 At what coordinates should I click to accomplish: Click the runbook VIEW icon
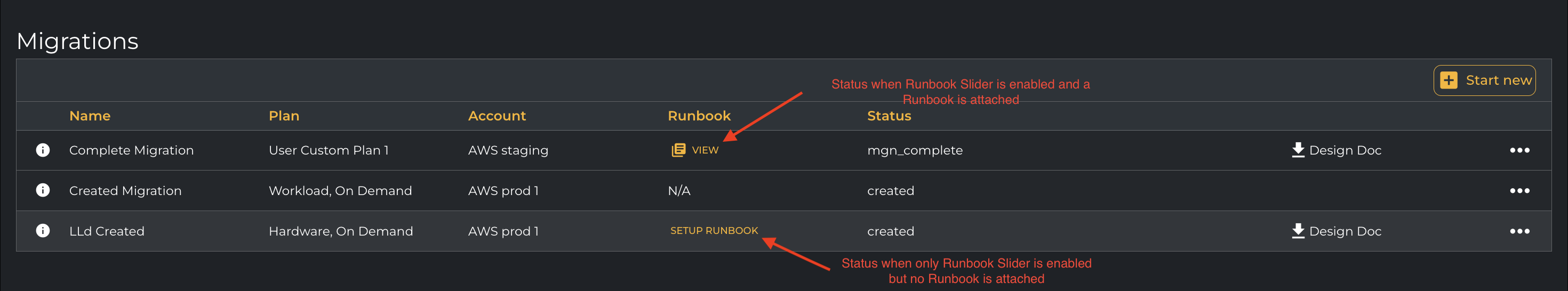coord(678,150)
